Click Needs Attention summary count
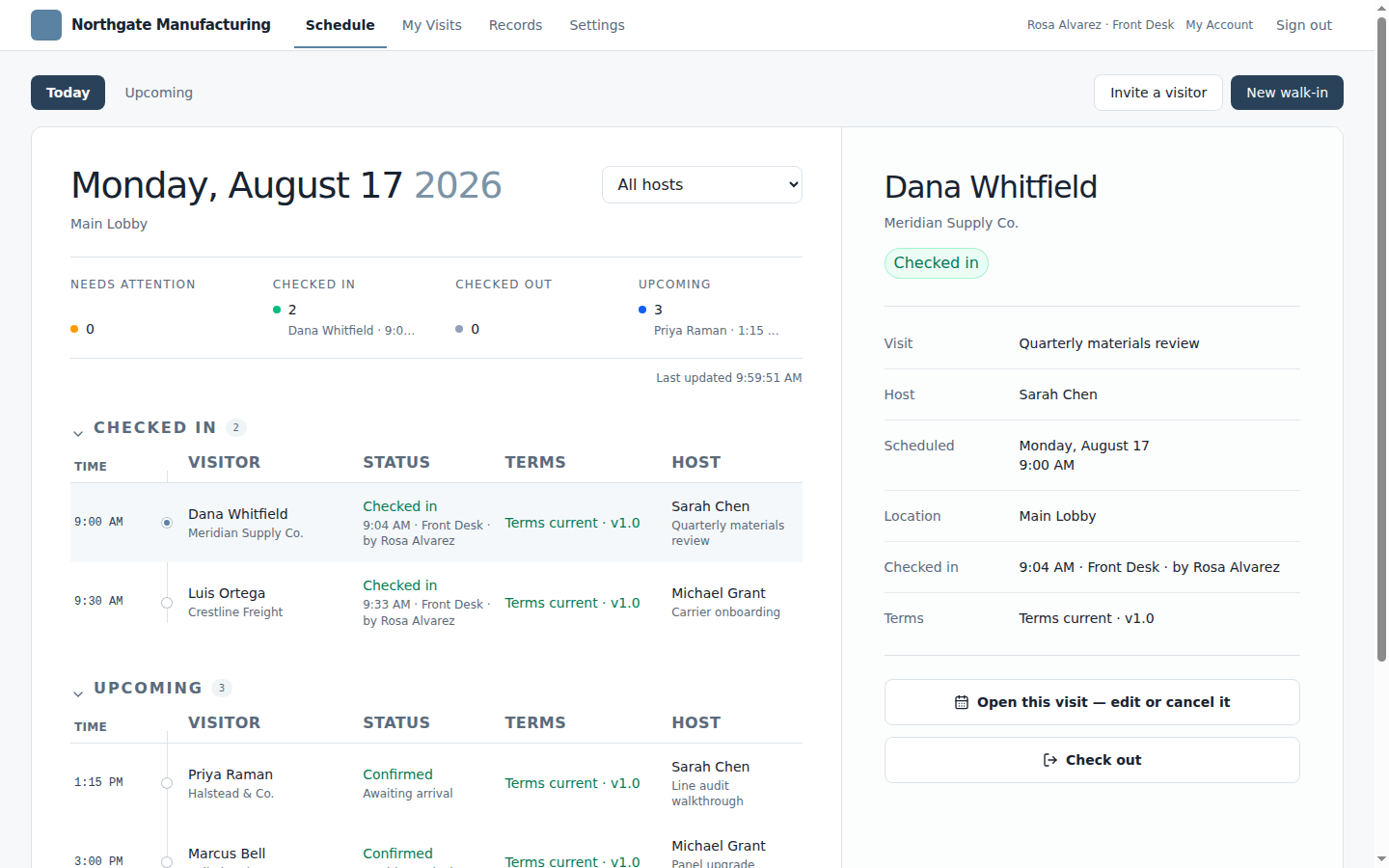 (90, 329)
